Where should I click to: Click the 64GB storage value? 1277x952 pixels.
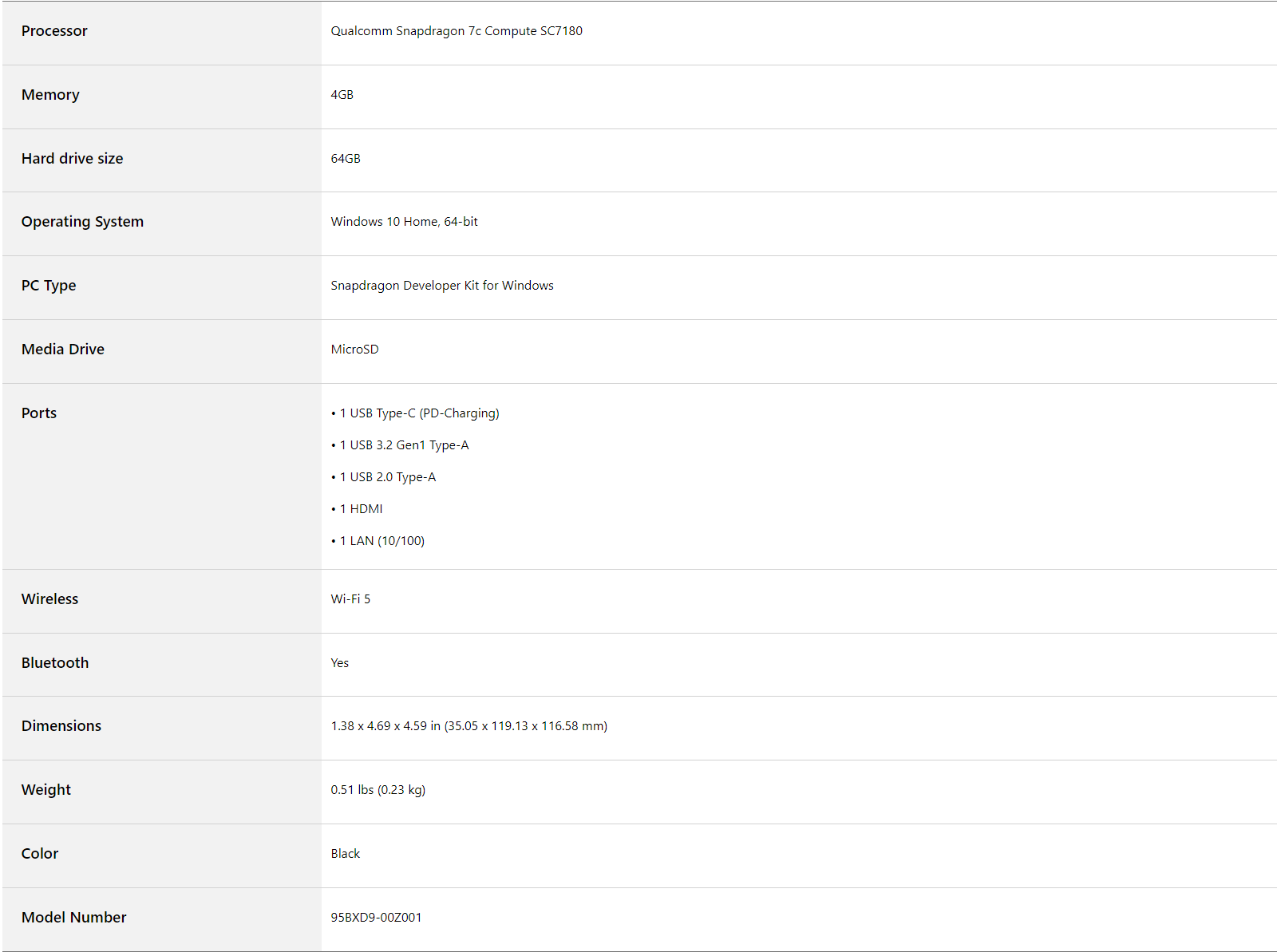346,159
